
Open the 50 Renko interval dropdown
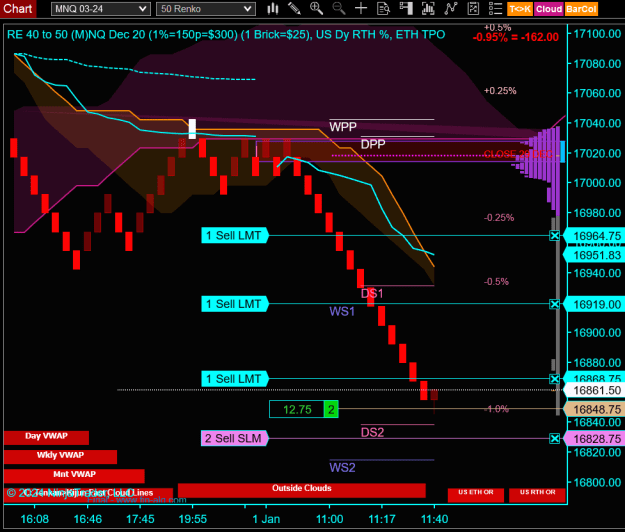(206, 9)
